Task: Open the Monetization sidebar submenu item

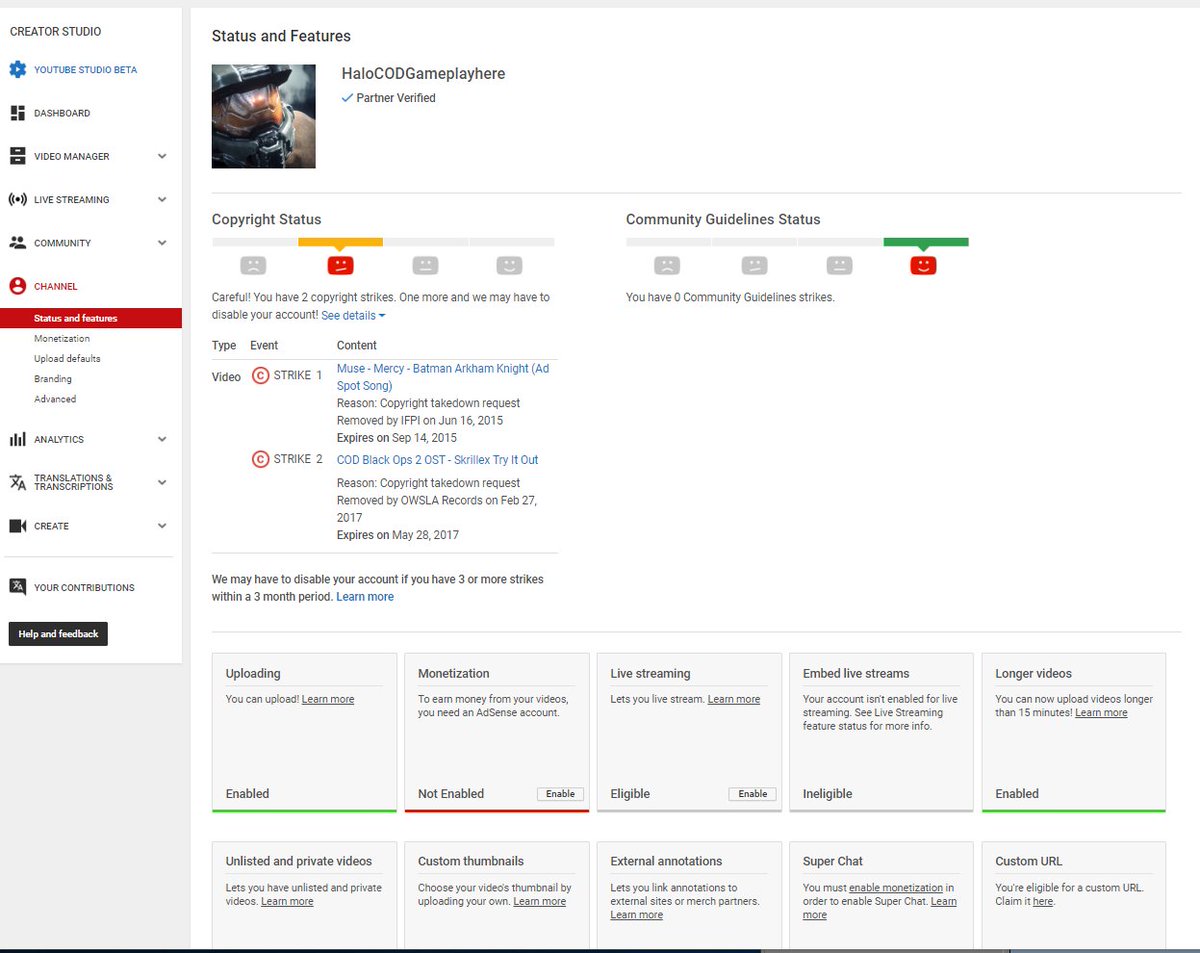Action: click(62, 338)
